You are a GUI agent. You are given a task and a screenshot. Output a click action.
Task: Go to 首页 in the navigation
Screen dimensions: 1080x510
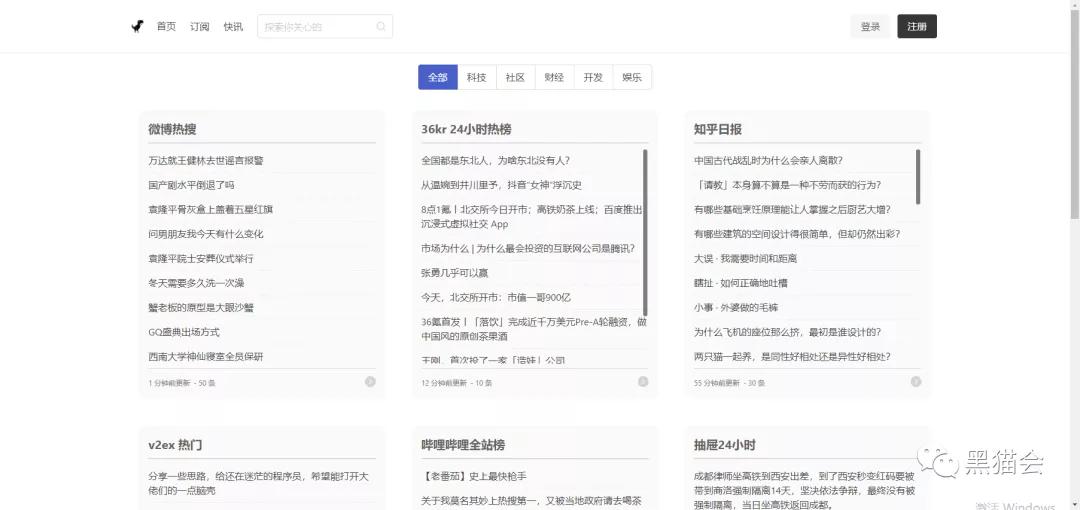click(x=166, y=27)
